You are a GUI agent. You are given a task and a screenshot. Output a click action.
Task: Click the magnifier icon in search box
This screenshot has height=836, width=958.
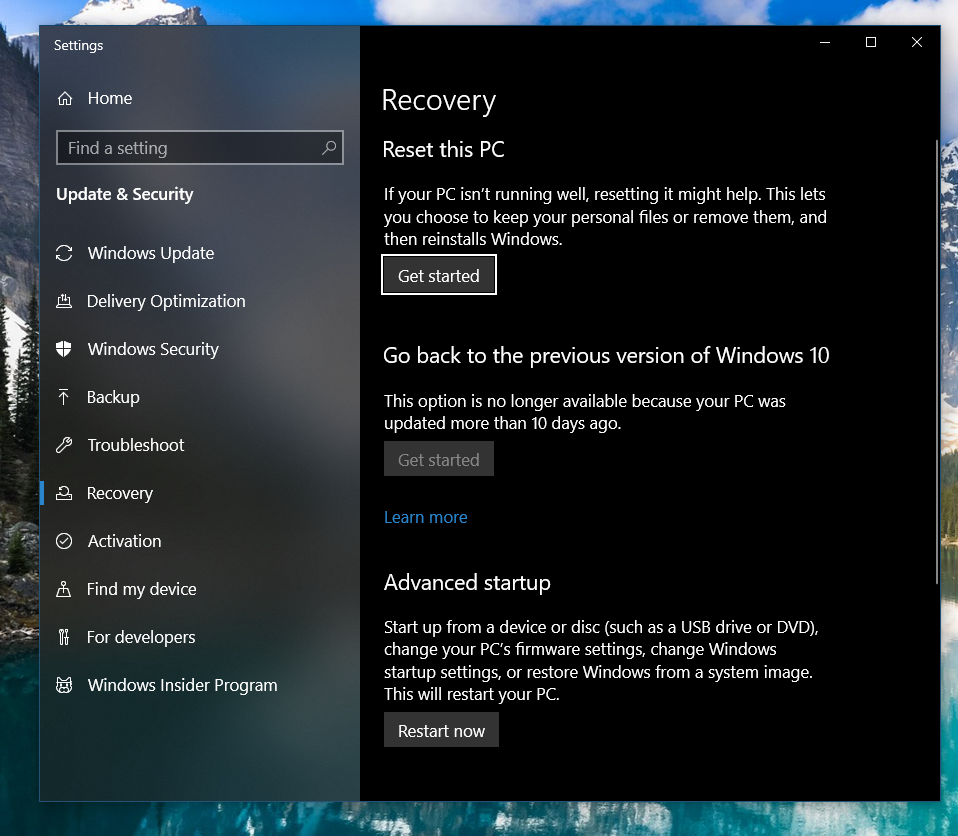[329, 147]
